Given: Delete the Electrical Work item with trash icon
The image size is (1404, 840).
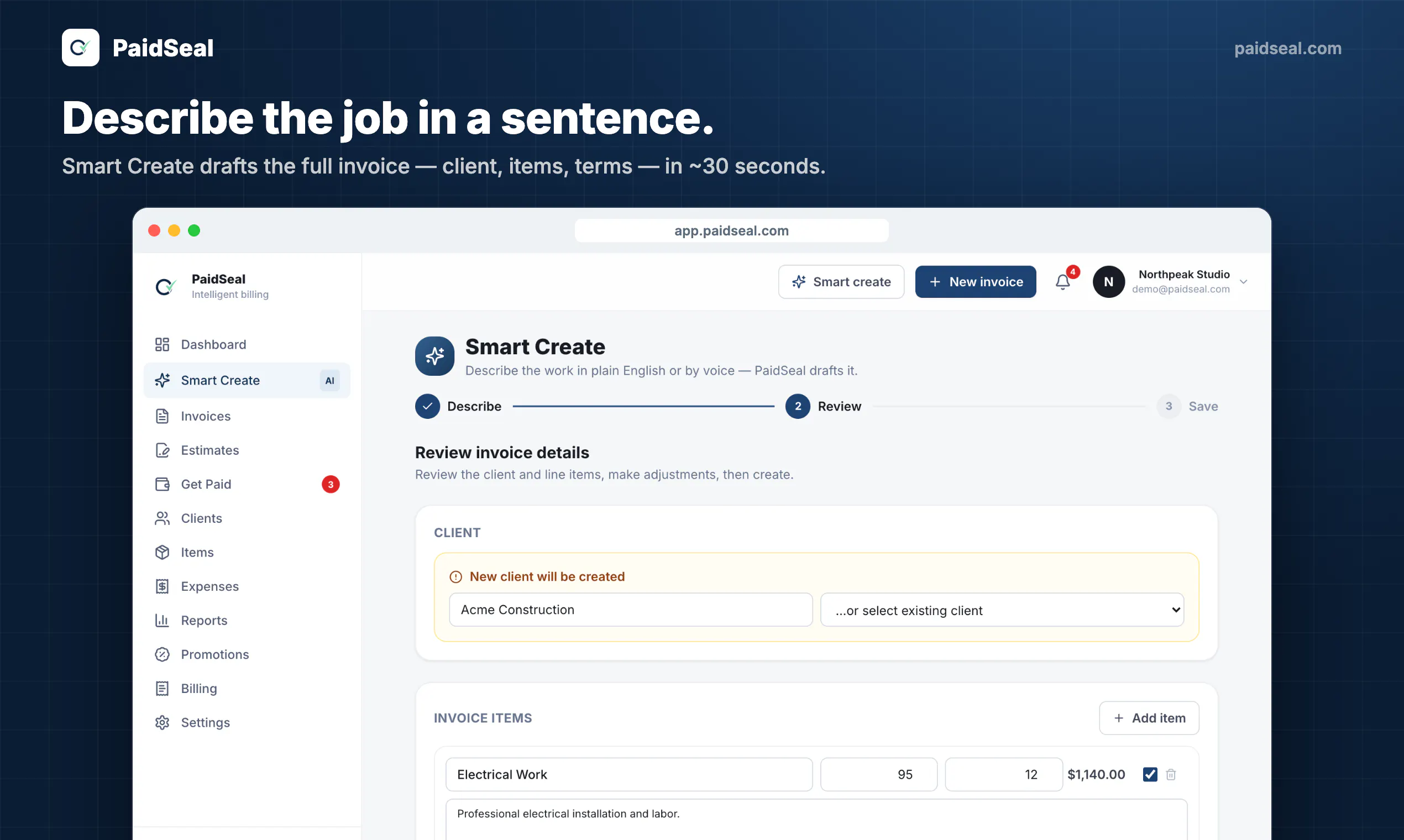Looking at the screenshot, I should (1171, 774).
